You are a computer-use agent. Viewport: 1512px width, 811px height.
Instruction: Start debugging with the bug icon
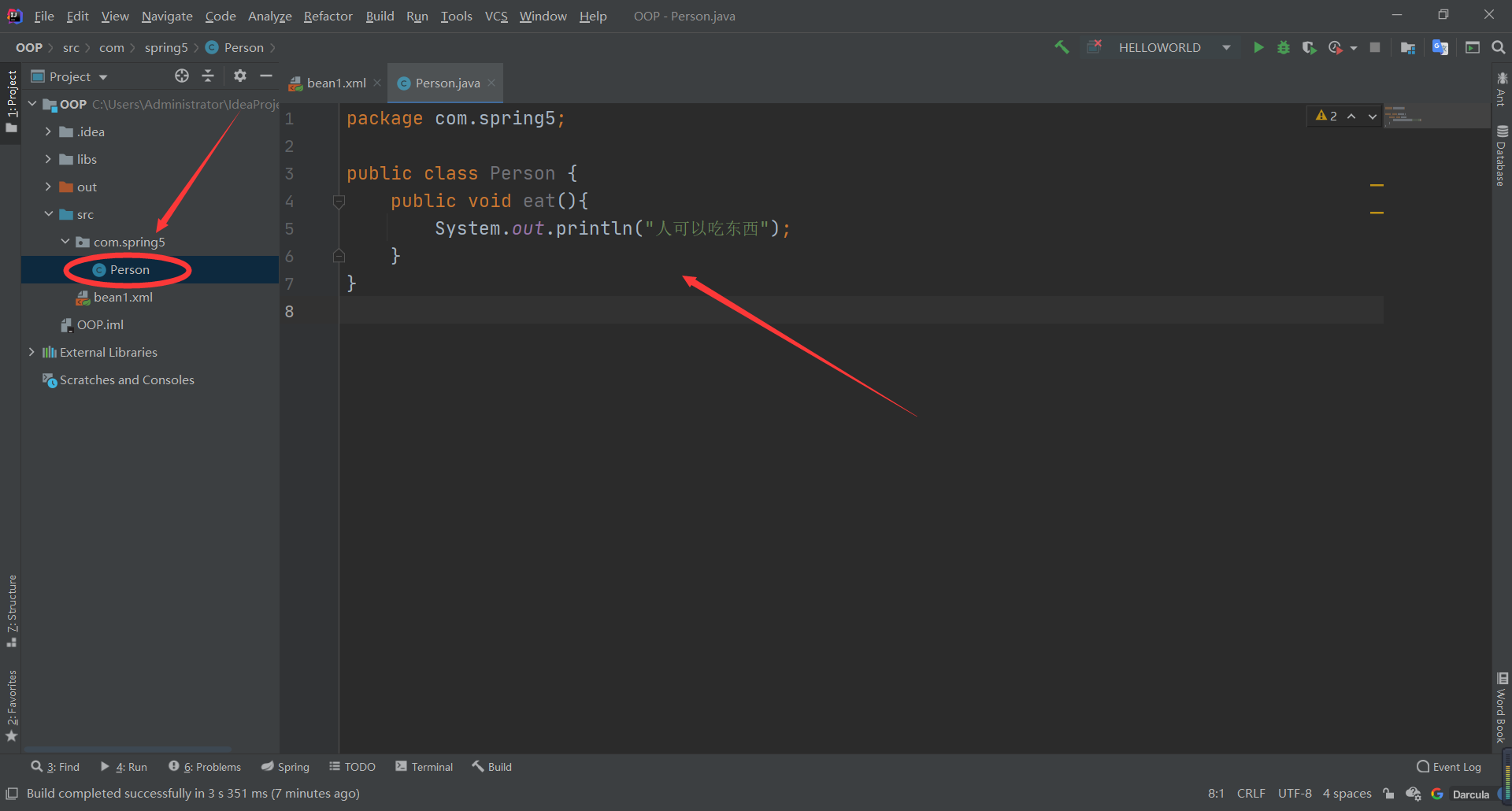[1284, 47]
